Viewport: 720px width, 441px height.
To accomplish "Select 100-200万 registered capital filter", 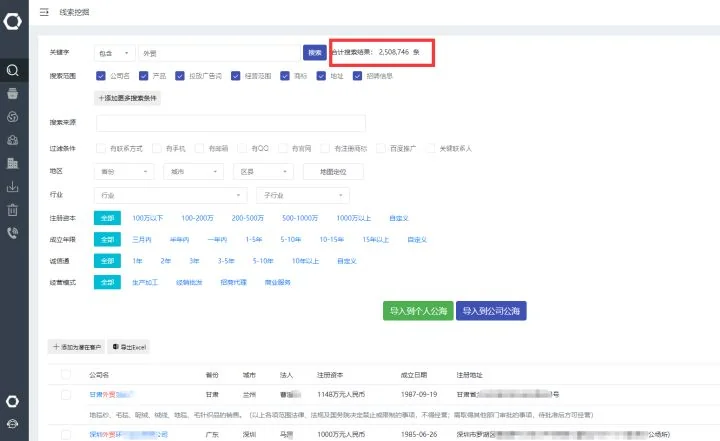I will 197,218.
